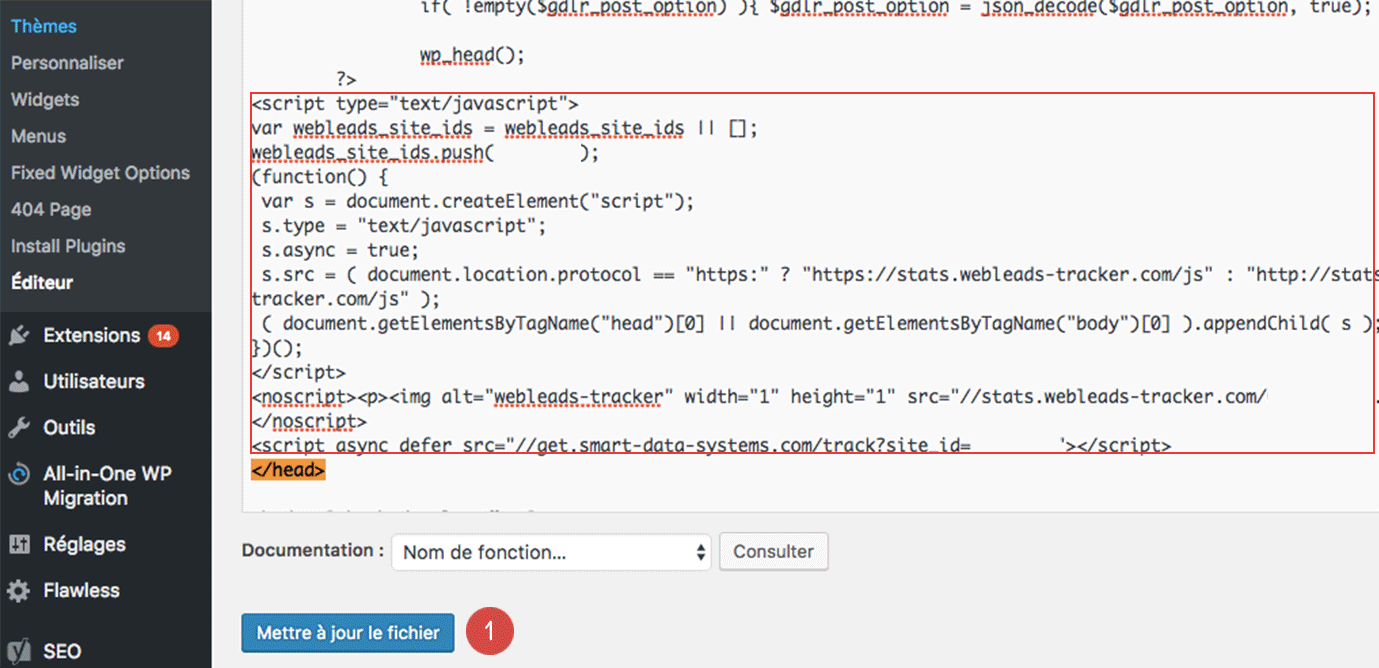Click the var webleads_site_ids declaration line
This screenshot has width=1379, height=668.
click(x=505, y=128)
